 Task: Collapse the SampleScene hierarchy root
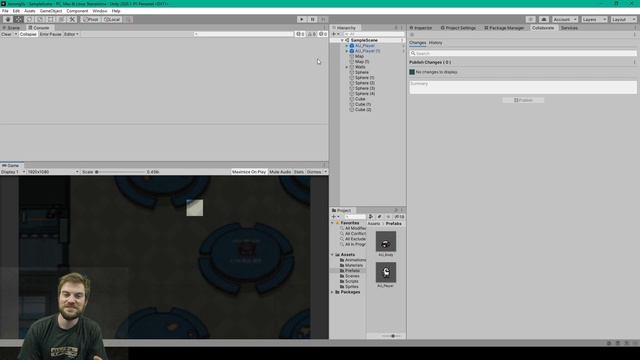click(342, 40)
